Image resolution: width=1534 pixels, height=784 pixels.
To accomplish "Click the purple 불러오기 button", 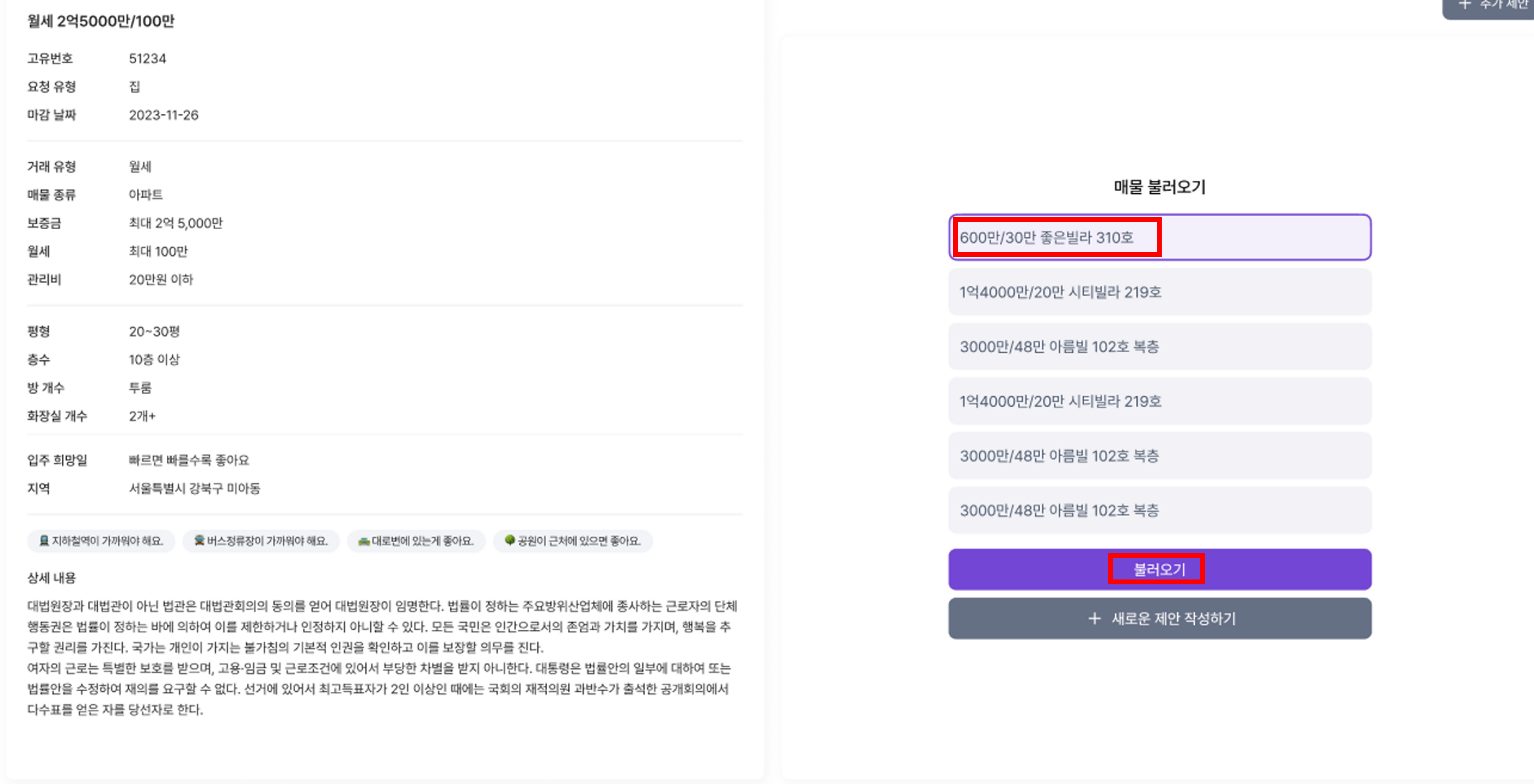I will pos(1160,570).
